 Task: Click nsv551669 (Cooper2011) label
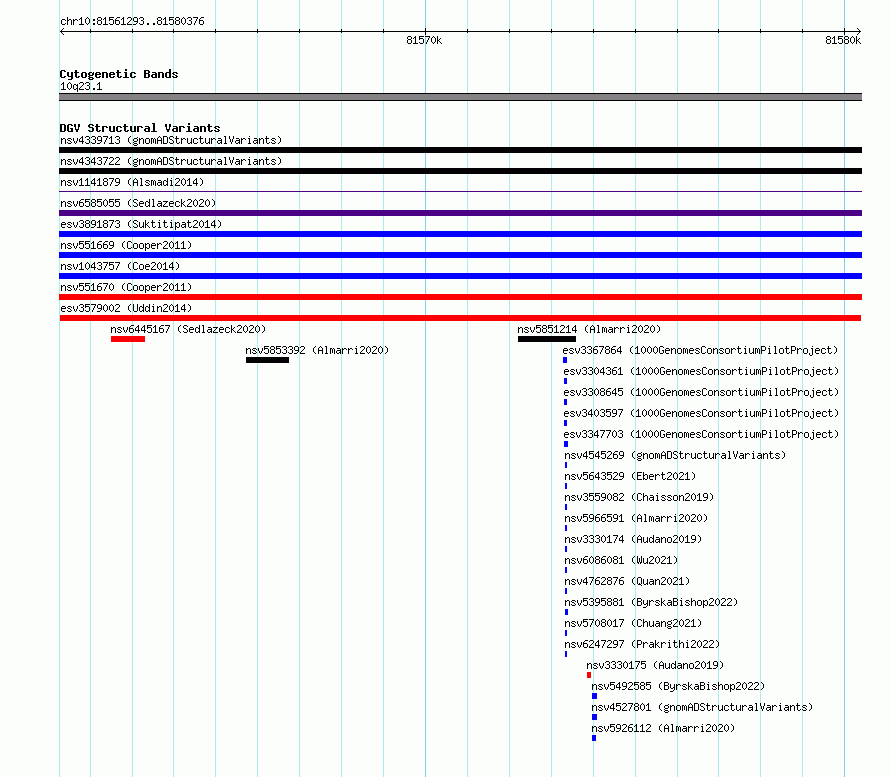[126, 245]
